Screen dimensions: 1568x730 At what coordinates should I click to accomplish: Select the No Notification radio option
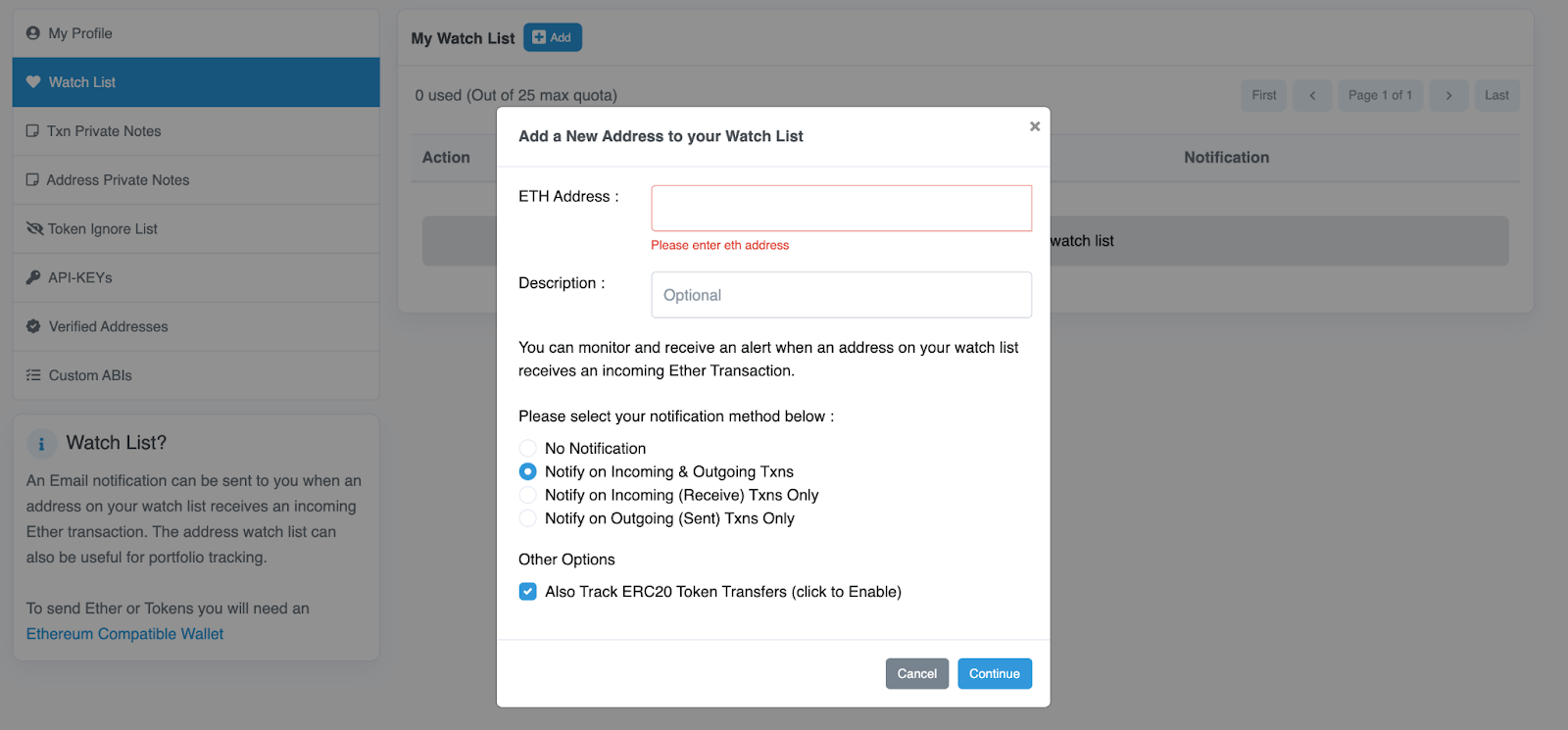[x=528, y=449]
